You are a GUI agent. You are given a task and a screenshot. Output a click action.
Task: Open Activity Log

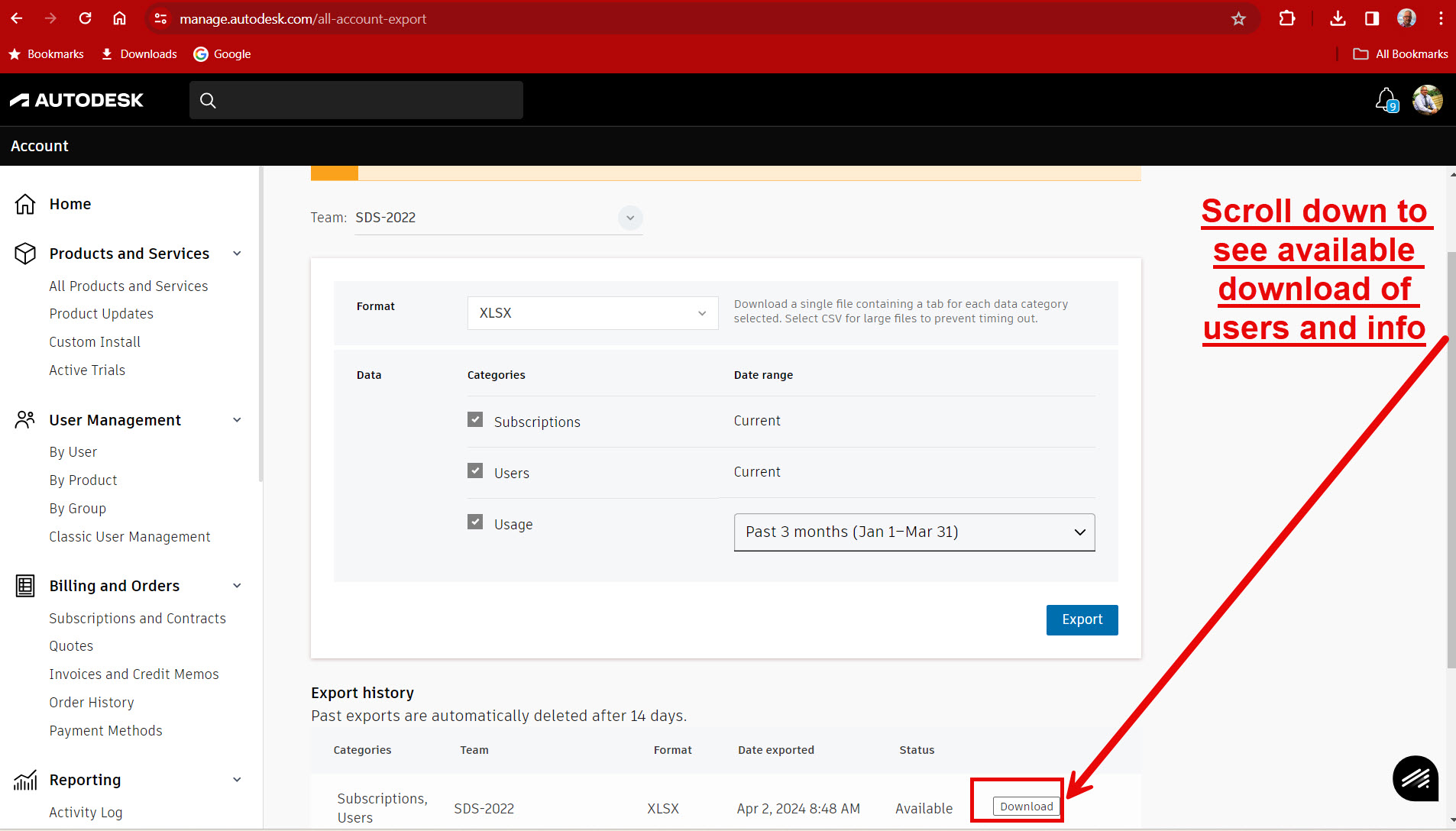click(x=86, y=813)
